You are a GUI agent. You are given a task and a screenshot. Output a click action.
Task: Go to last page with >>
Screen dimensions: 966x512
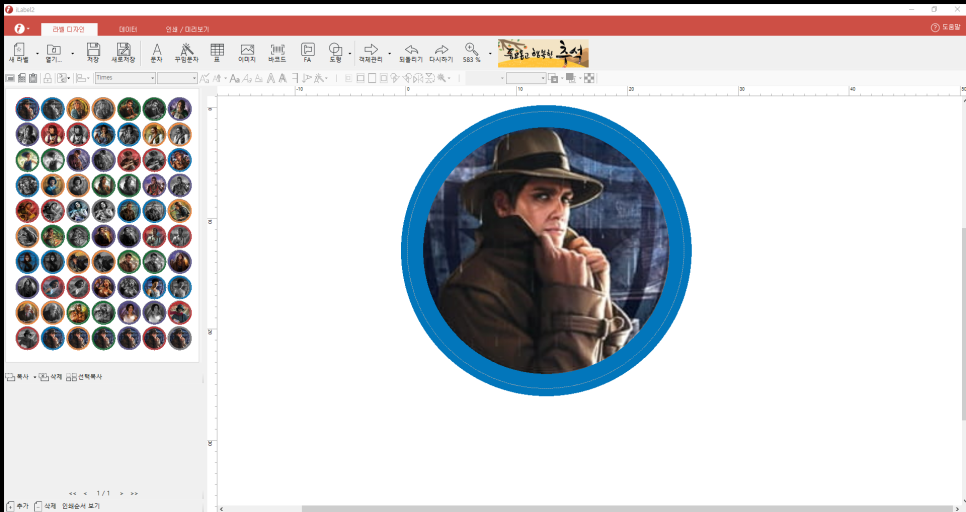134,494
